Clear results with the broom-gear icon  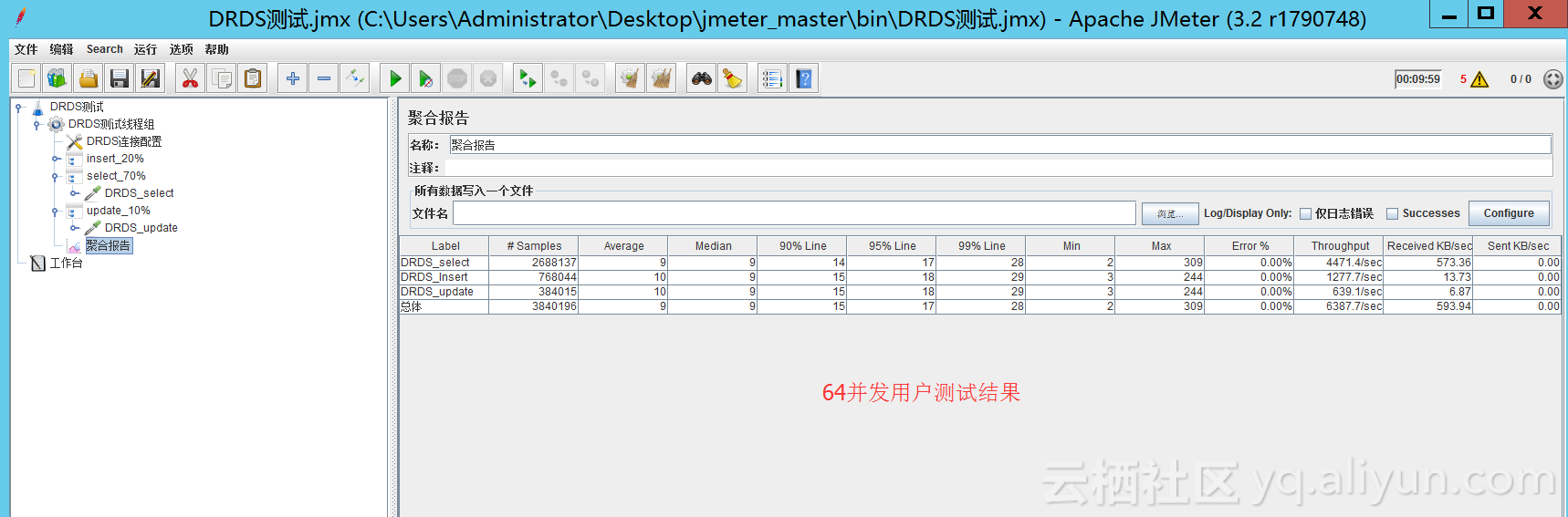coord(630,78)
